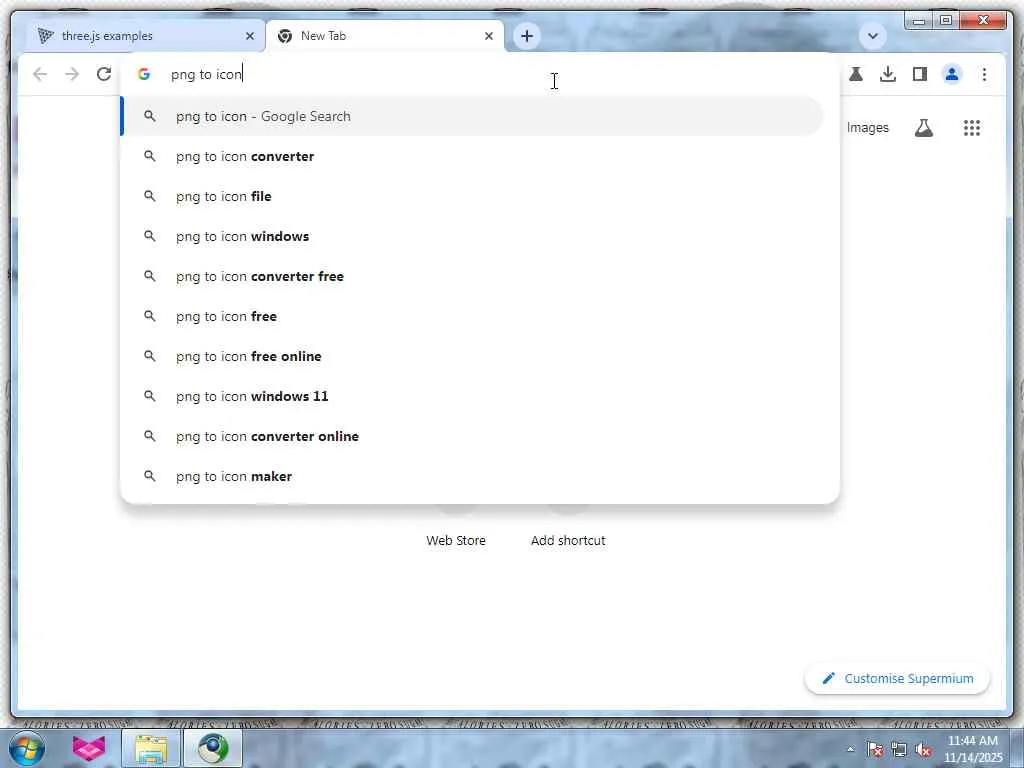
Task: Choose 'png to icon - Google Search' suggestion
Action: (x=472, y=116)
